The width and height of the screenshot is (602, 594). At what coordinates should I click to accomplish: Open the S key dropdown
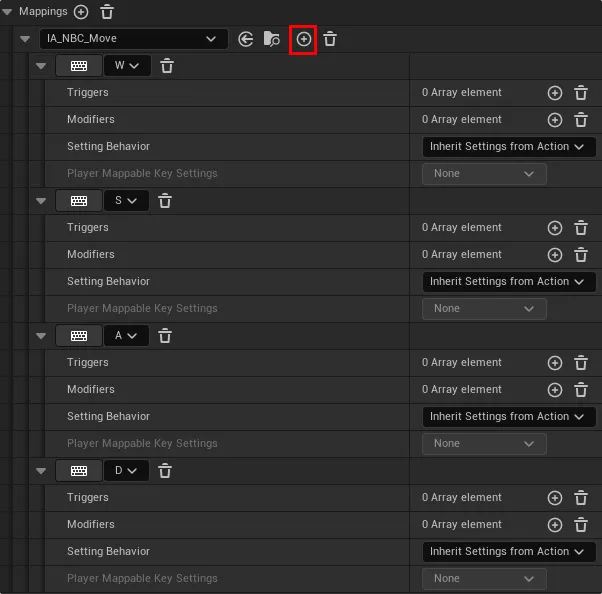pos(126,201)
